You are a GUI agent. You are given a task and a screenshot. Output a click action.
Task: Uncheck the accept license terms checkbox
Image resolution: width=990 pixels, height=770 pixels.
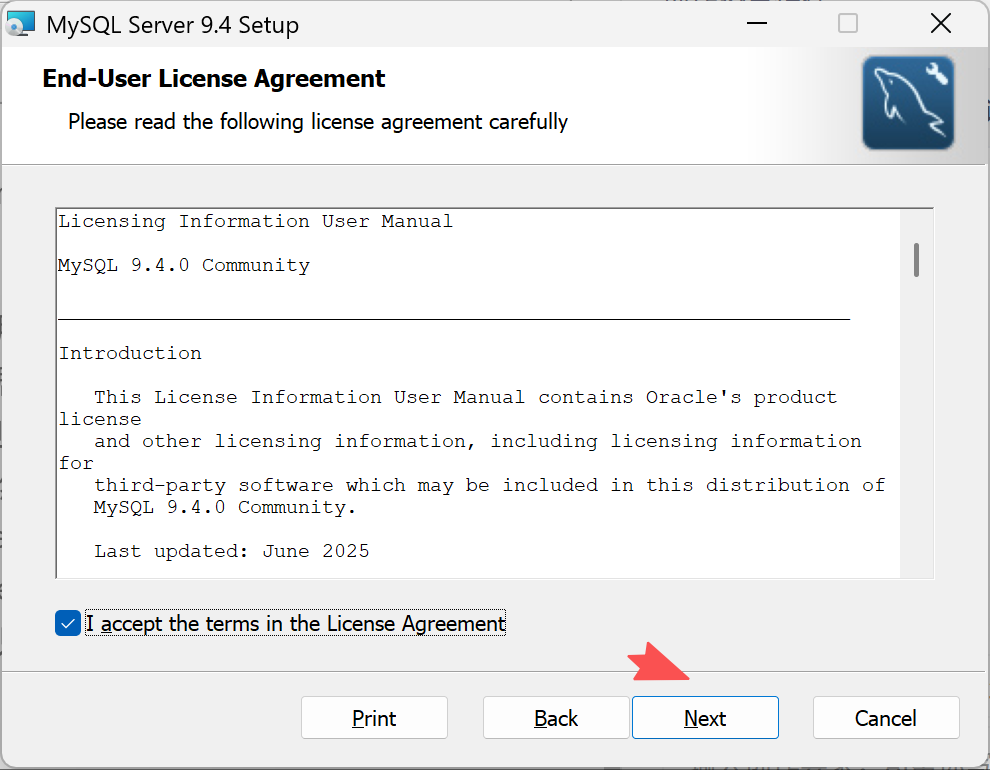point(68,623)
